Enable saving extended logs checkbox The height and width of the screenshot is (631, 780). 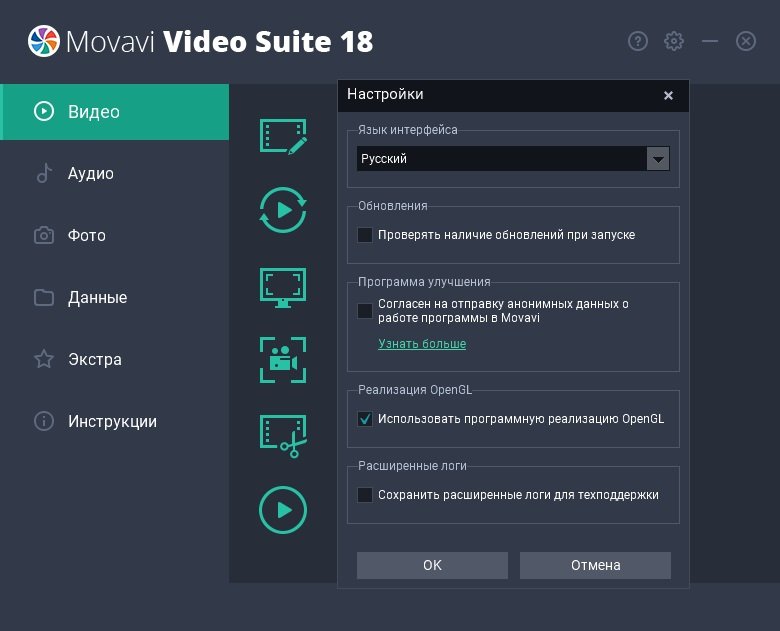[x=365, y=495]
